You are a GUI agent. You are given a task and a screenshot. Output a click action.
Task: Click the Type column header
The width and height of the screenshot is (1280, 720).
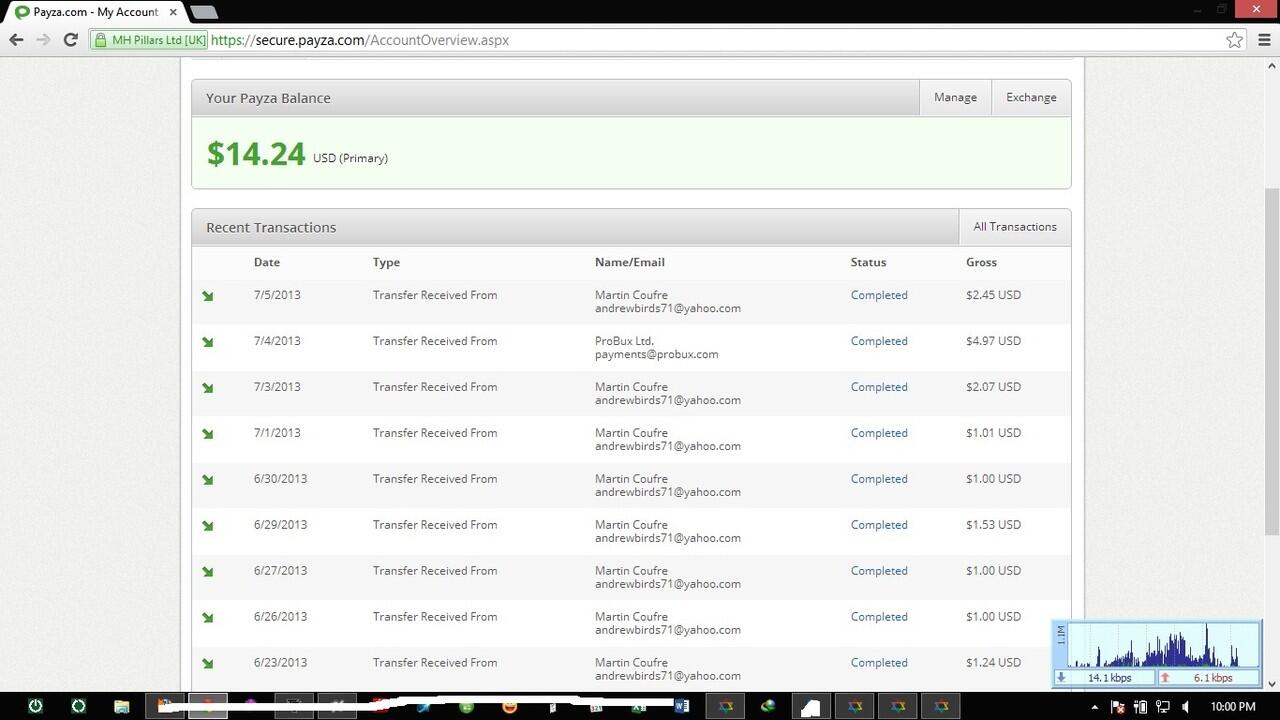(386, 262)
